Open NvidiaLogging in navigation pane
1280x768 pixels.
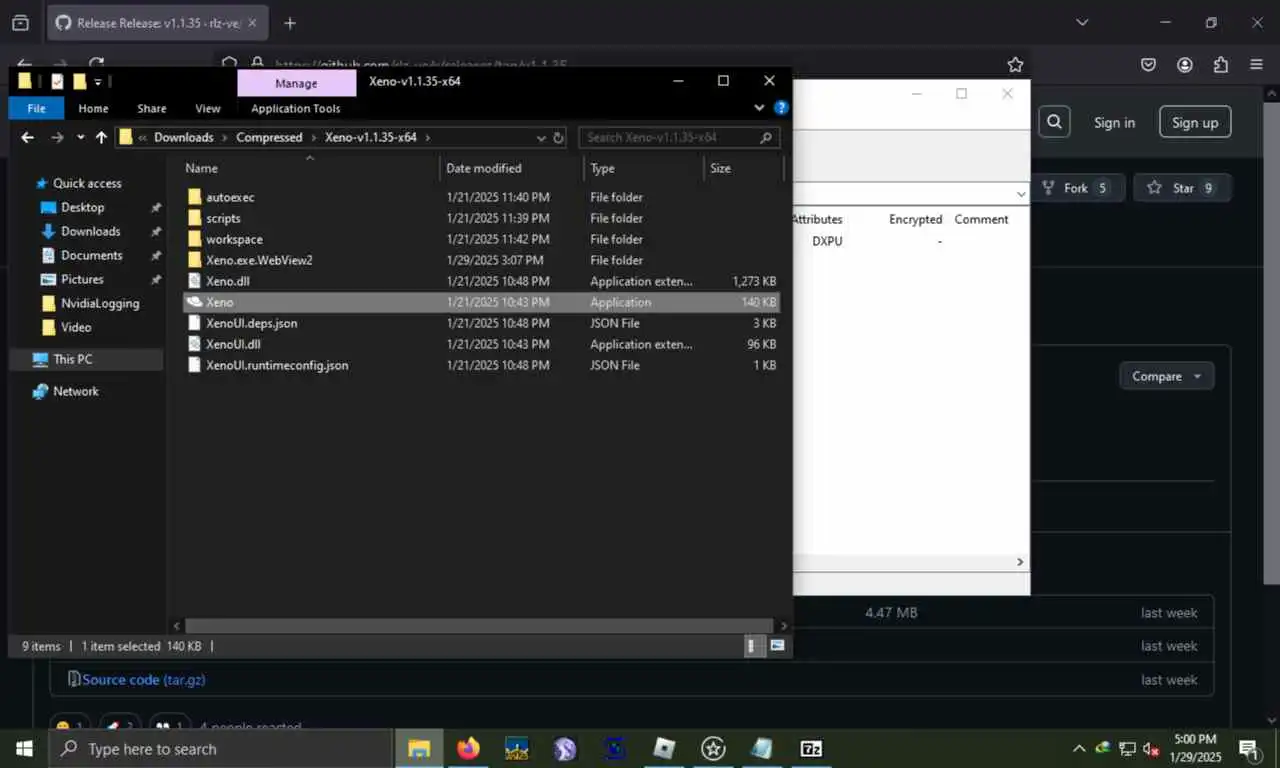pos(100,303)
